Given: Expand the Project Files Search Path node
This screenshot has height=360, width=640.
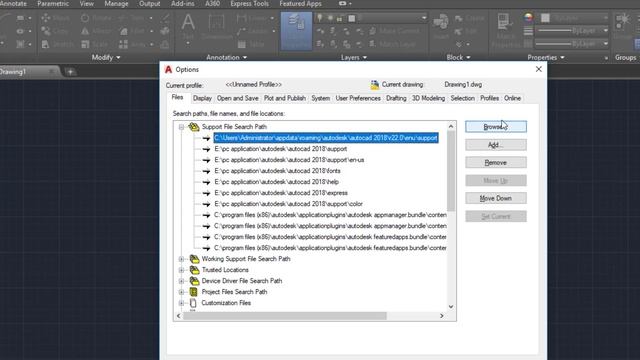Looking at the screenshot, I should point(182,292).
